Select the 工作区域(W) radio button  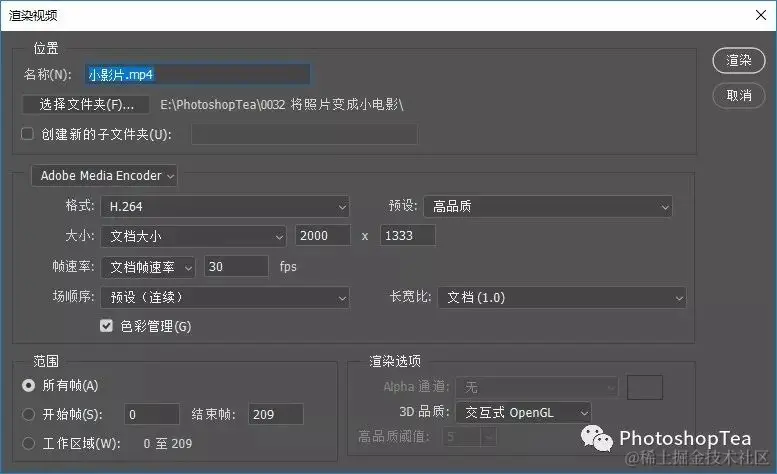[x=29, y=443]
